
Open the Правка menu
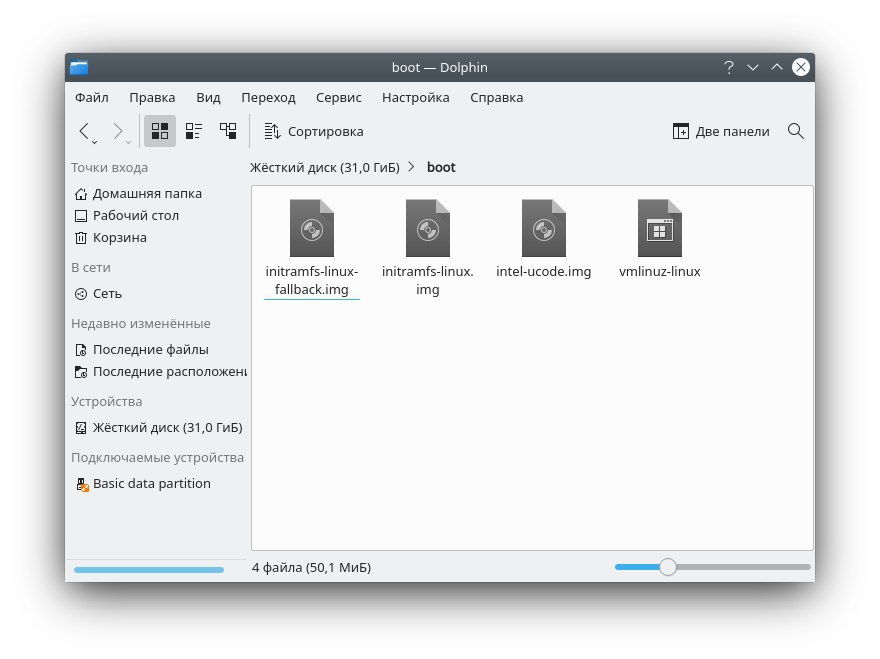pyautogui.click(x=152, y=98)
